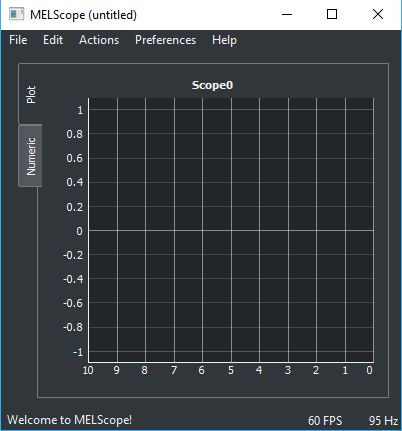This screenshot has width=402, height=431.
Task: Click inside the Scope0 plot grid
Action: click(x=231, y=230)
